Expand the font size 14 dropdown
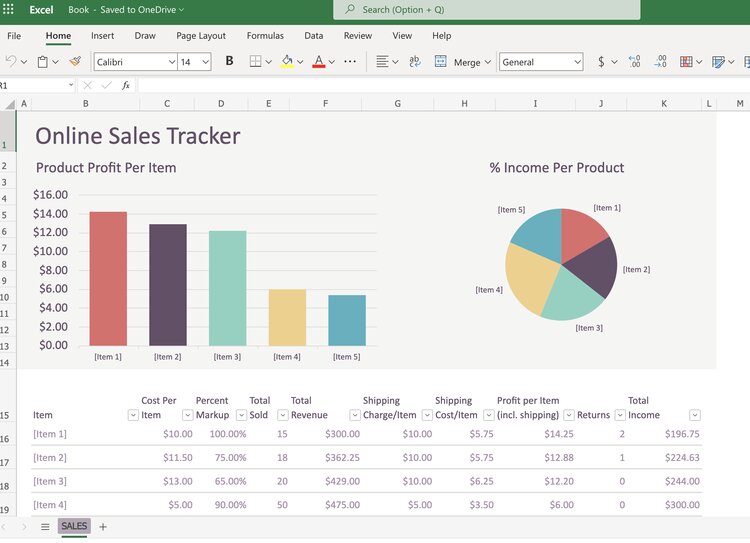The image size is (750, 543). pyautogui.click(x=205, y=62)
